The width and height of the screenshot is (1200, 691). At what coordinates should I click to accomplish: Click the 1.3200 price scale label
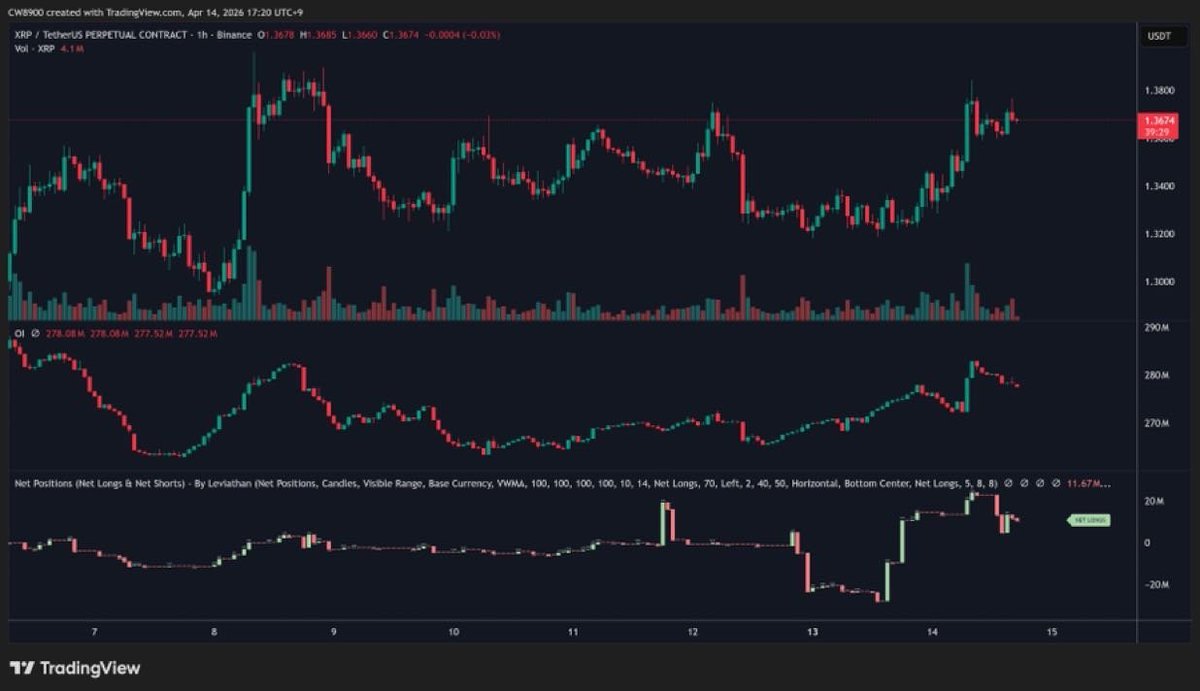tap(1160, 234)
